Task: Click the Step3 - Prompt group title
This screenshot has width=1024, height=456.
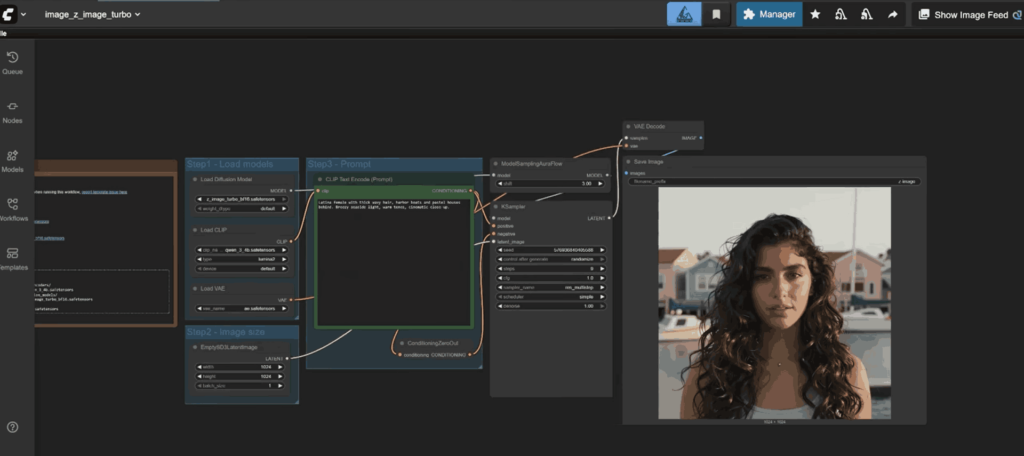Action: (340, 164)
